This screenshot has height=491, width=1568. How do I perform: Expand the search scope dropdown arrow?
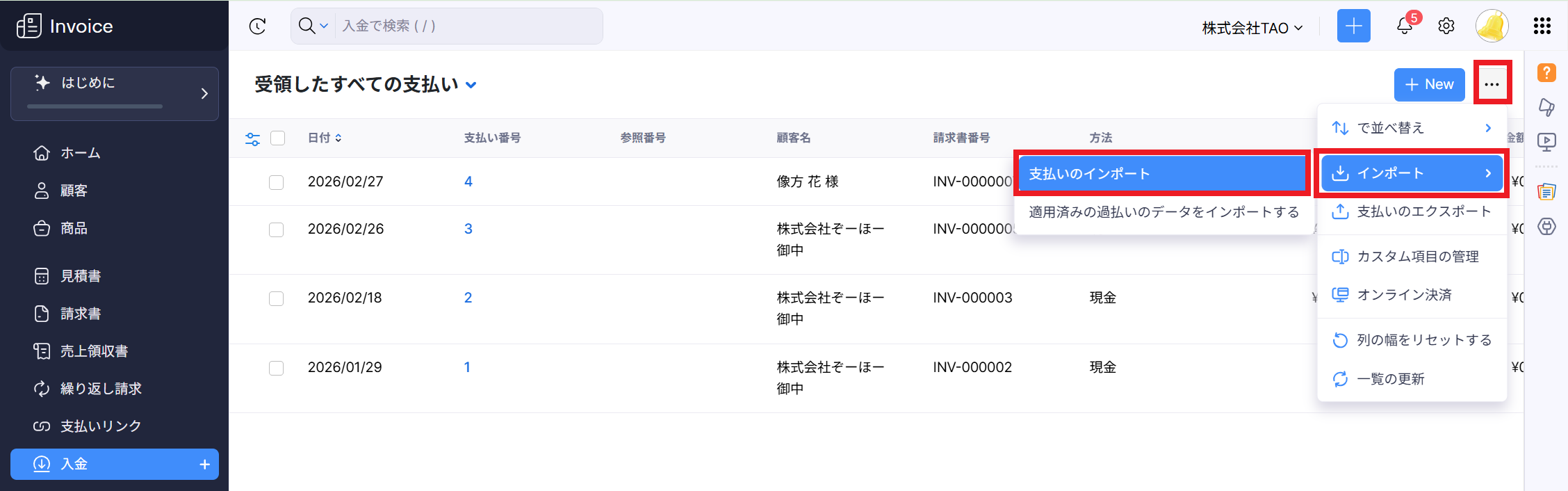[324, 26]
